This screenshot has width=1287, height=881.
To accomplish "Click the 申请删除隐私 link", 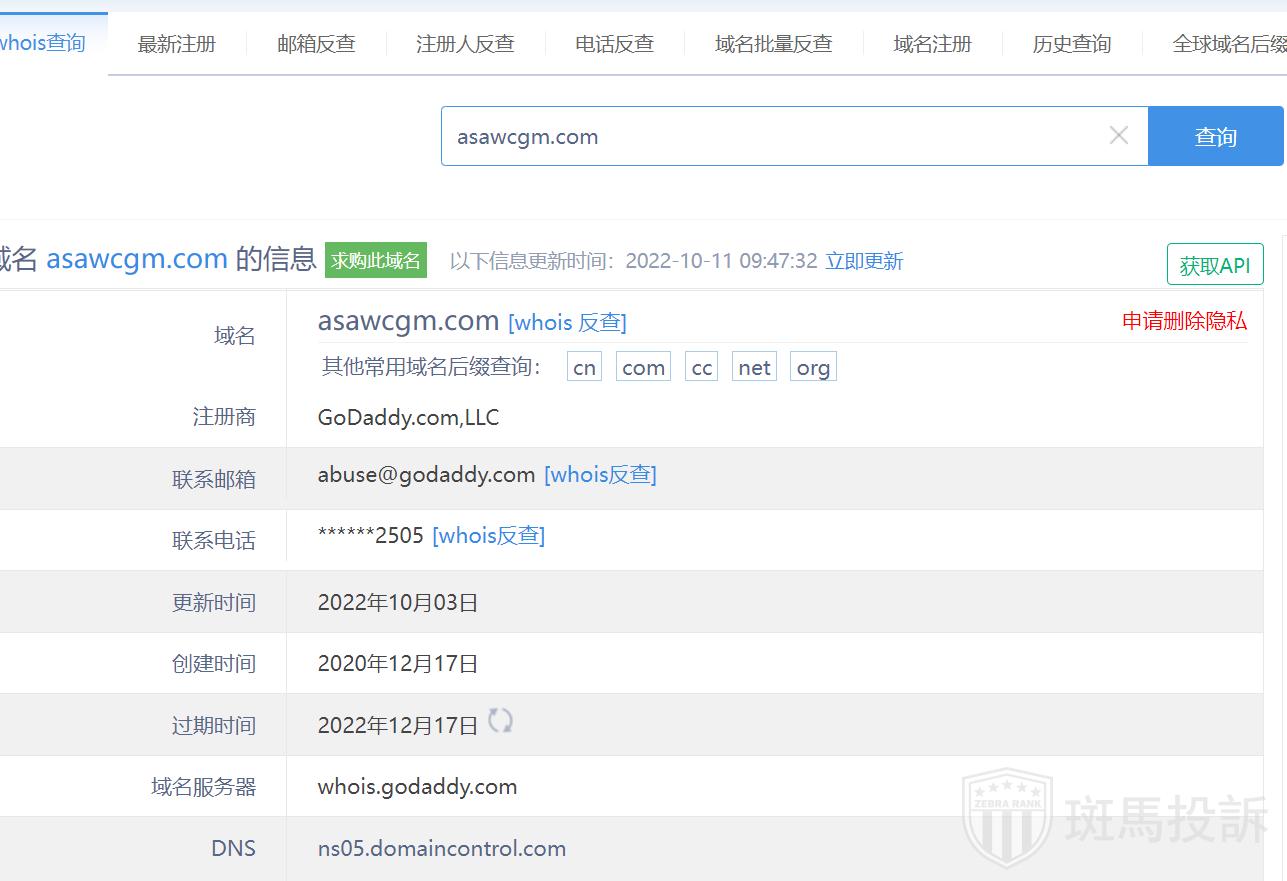I will tap(1184, 321).
